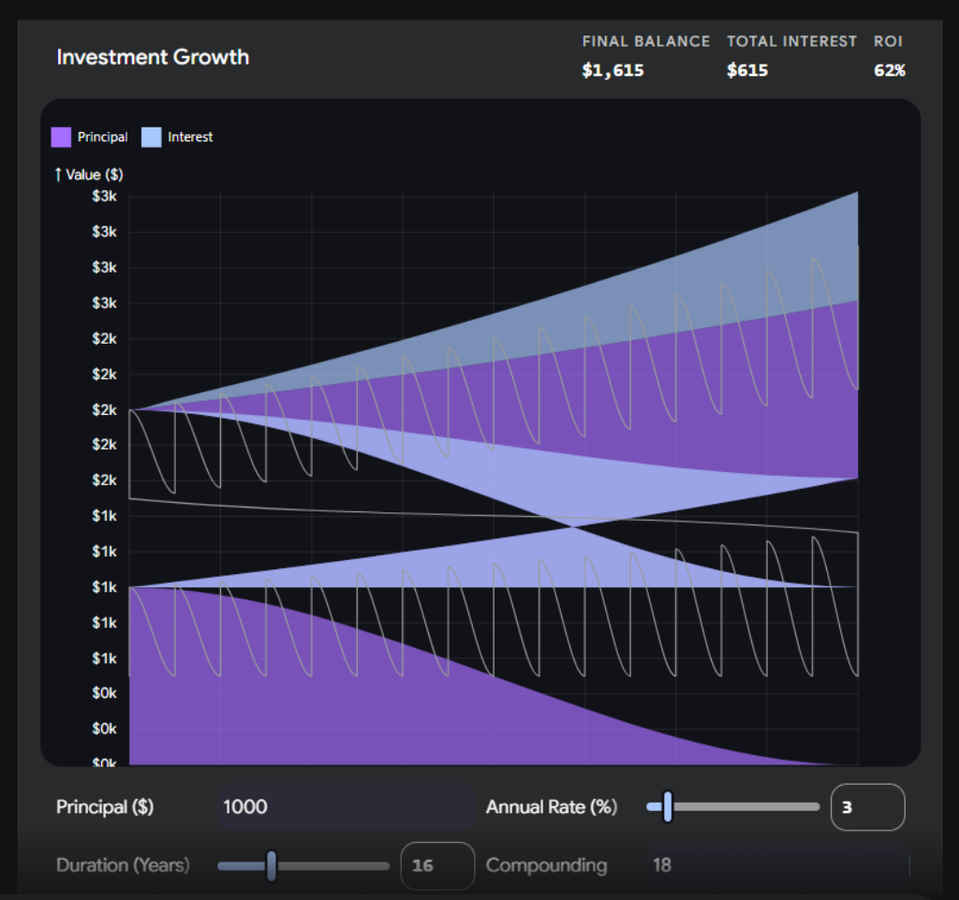Click the Annual Rate (%) label

[551, 807]
